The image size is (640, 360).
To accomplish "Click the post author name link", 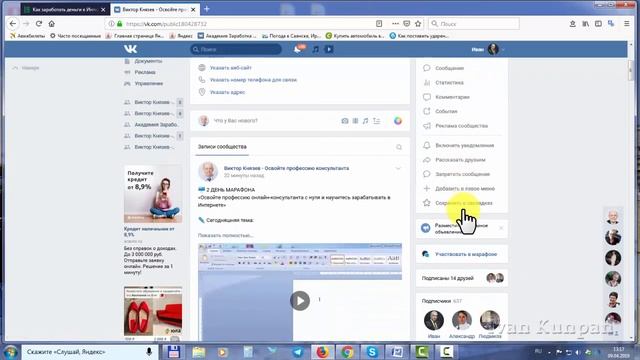I will click(x=286, y=168).
